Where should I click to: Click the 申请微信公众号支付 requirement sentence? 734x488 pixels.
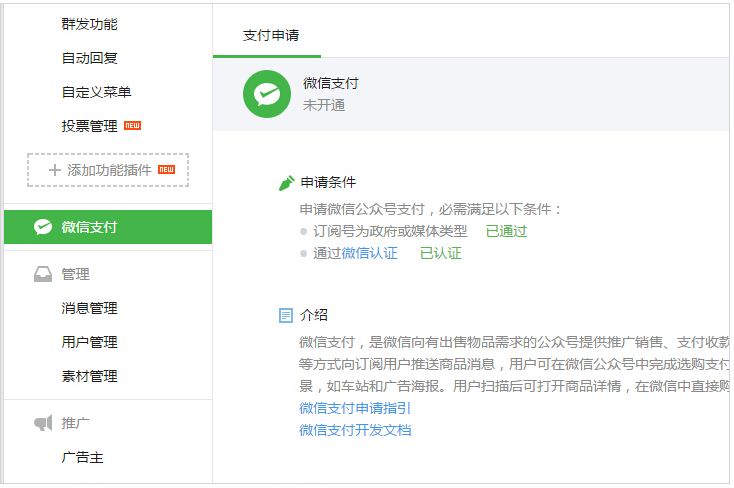click(x=430, y=209)
